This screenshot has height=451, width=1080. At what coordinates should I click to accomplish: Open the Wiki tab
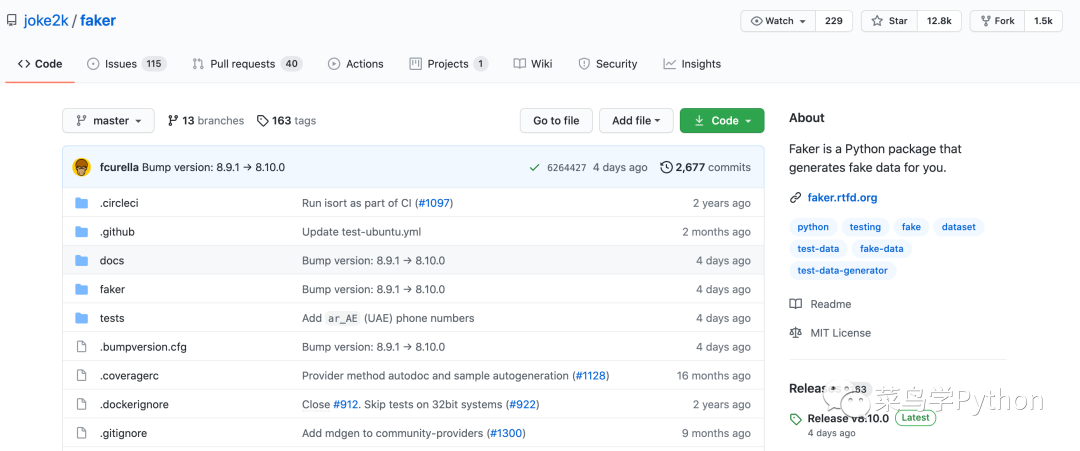(533, 64)
